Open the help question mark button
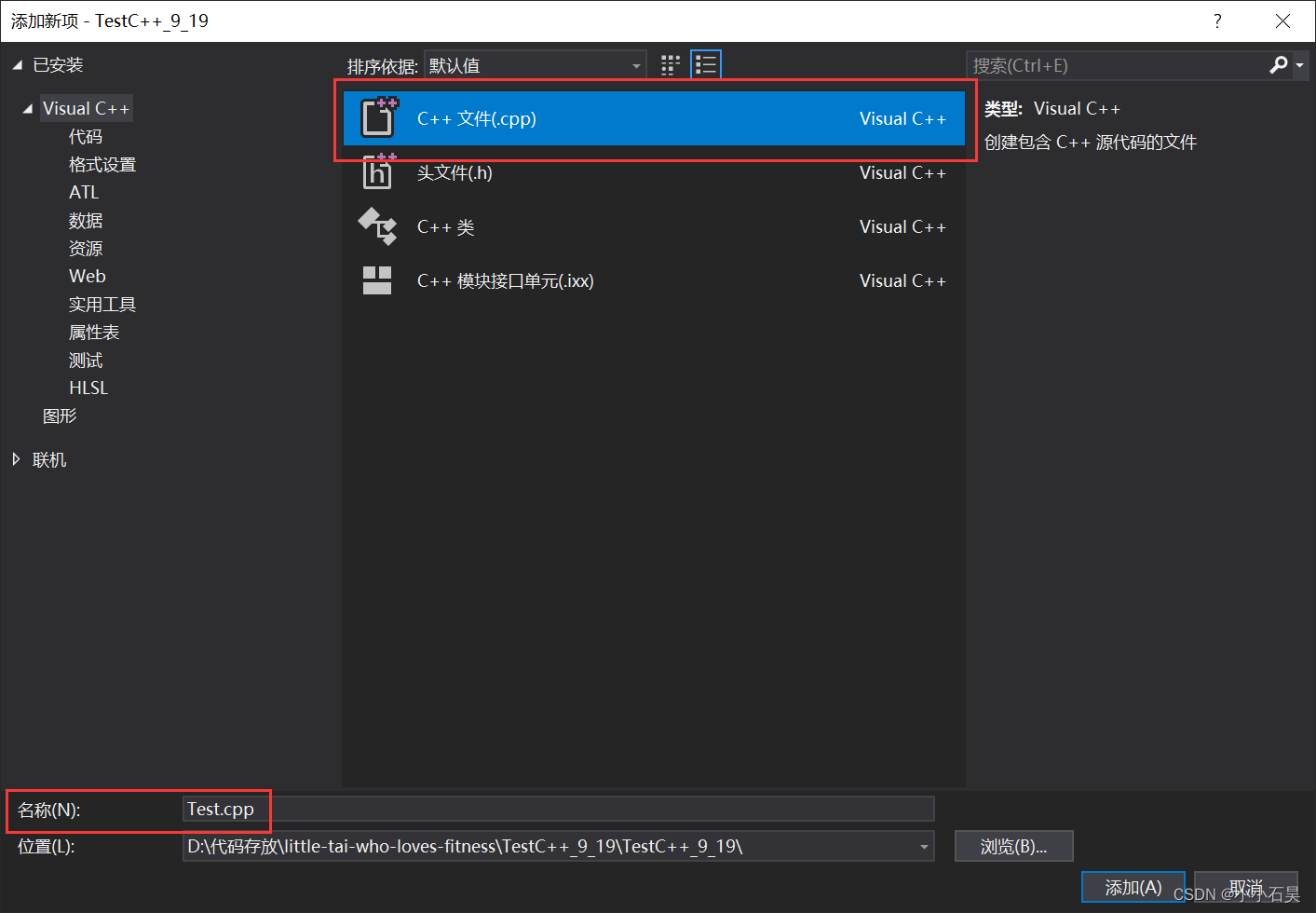 [1217, 21]
